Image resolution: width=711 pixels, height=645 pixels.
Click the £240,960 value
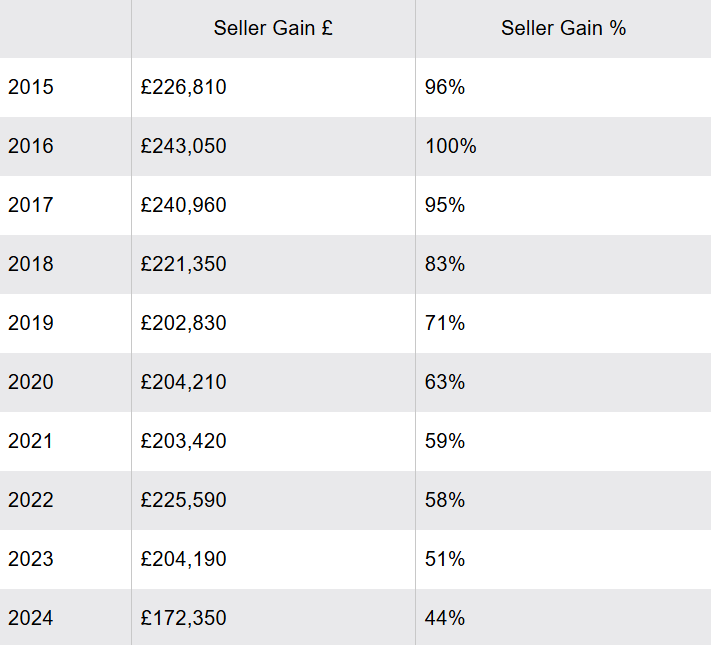[184, 205]
